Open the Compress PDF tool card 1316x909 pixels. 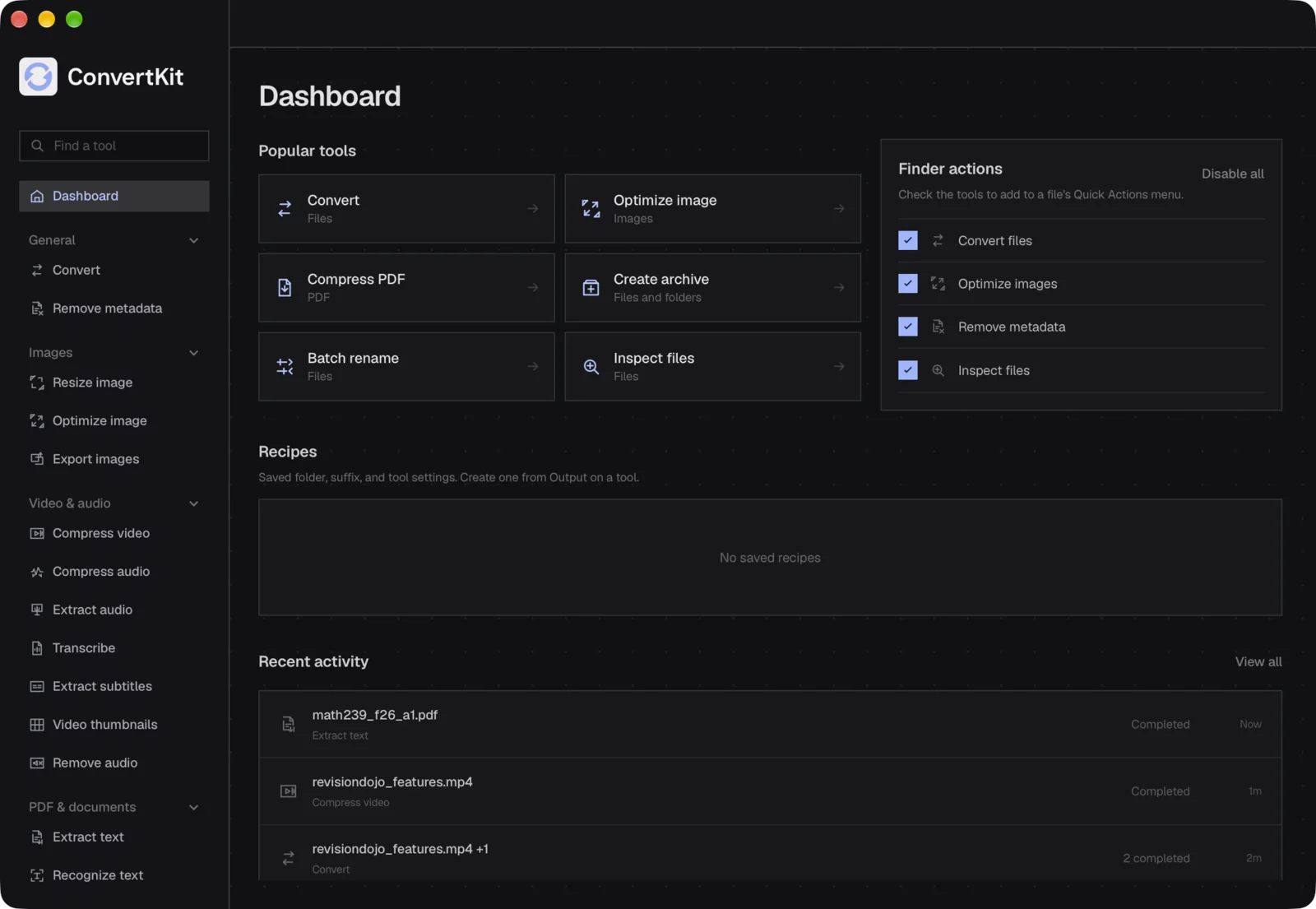coord(406,287)
